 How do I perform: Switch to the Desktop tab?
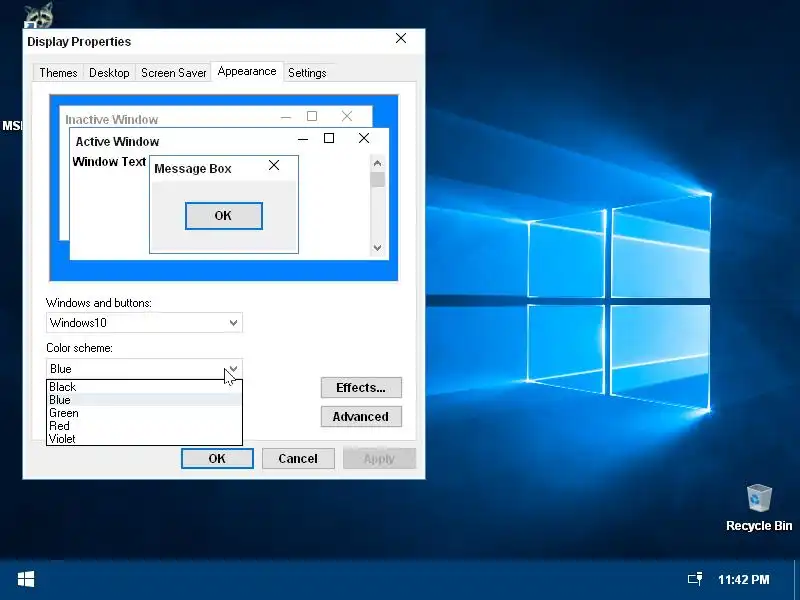click(x=109, y=73)
